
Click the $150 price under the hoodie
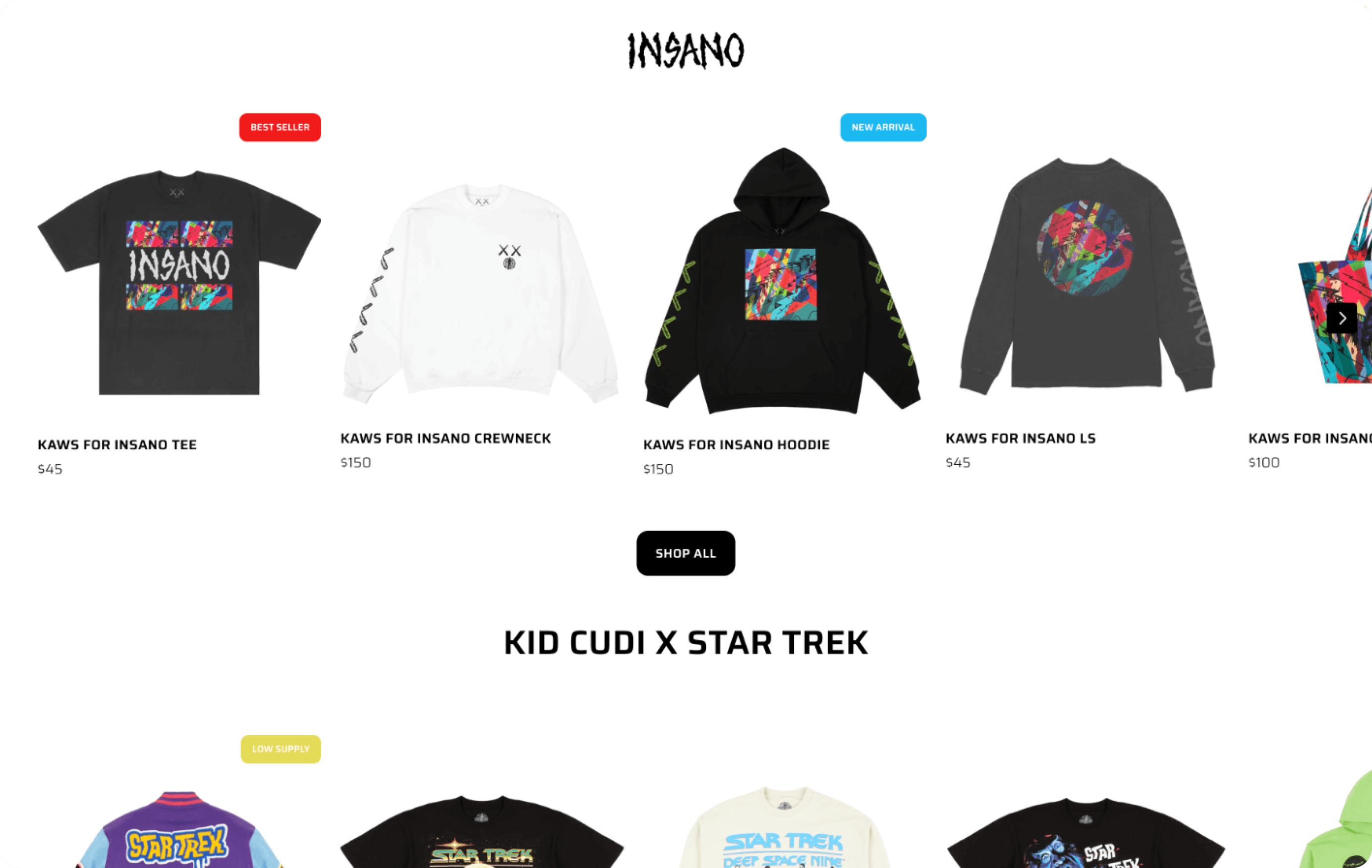(x=658, y=469)
